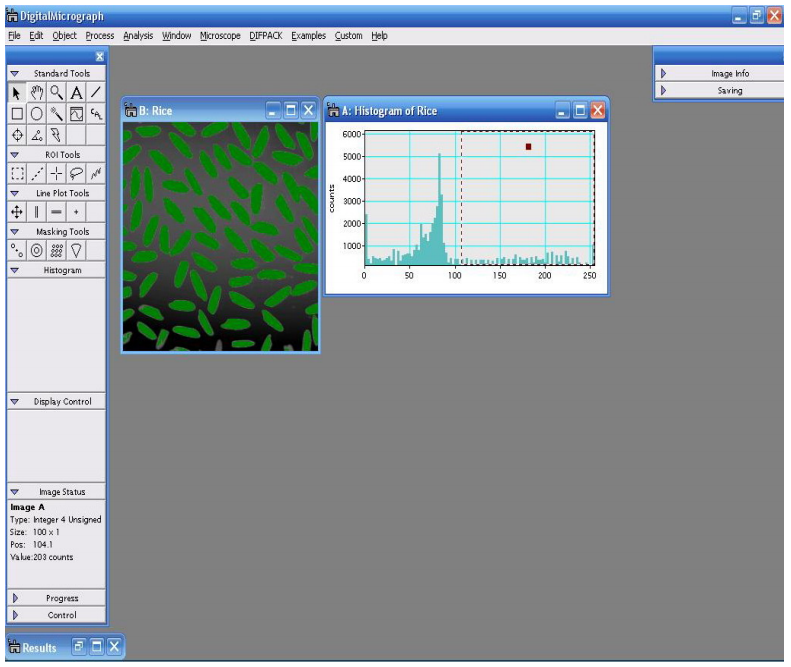The height and width of the screenshot is (667, 791).
Task: Open the Microscope menu
Action: pyautogui.click(x=220, y=36)
